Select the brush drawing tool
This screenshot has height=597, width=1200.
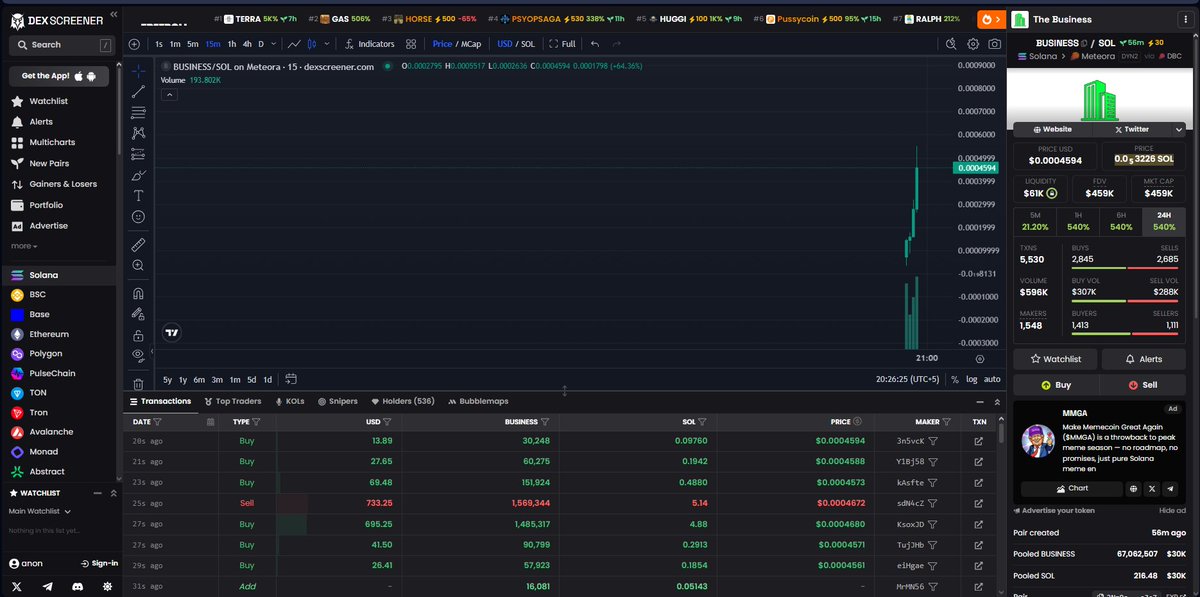(138, 175)
